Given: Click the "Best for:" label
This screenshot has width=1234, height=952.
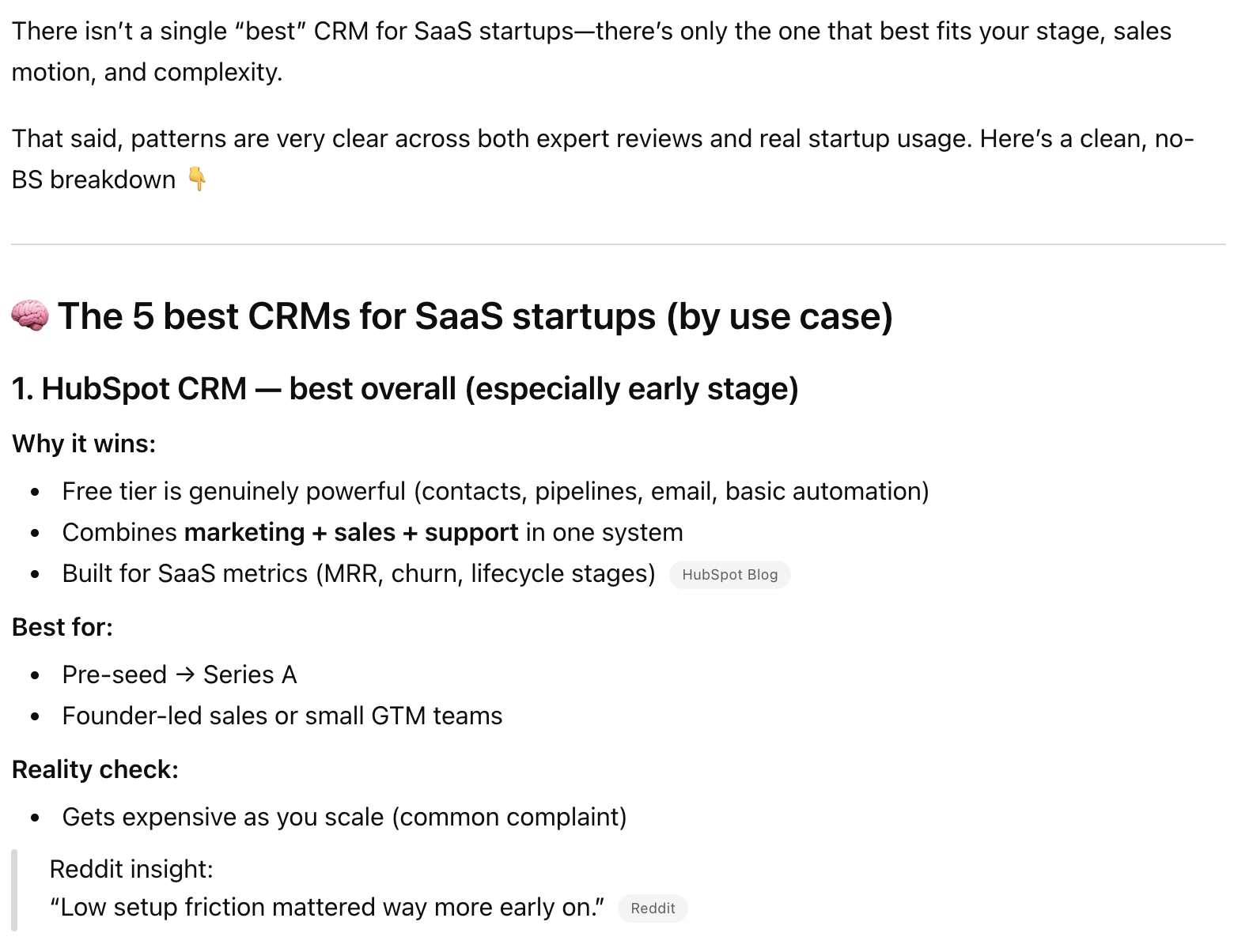Looking at the screenshot, I should coord(62,627).
